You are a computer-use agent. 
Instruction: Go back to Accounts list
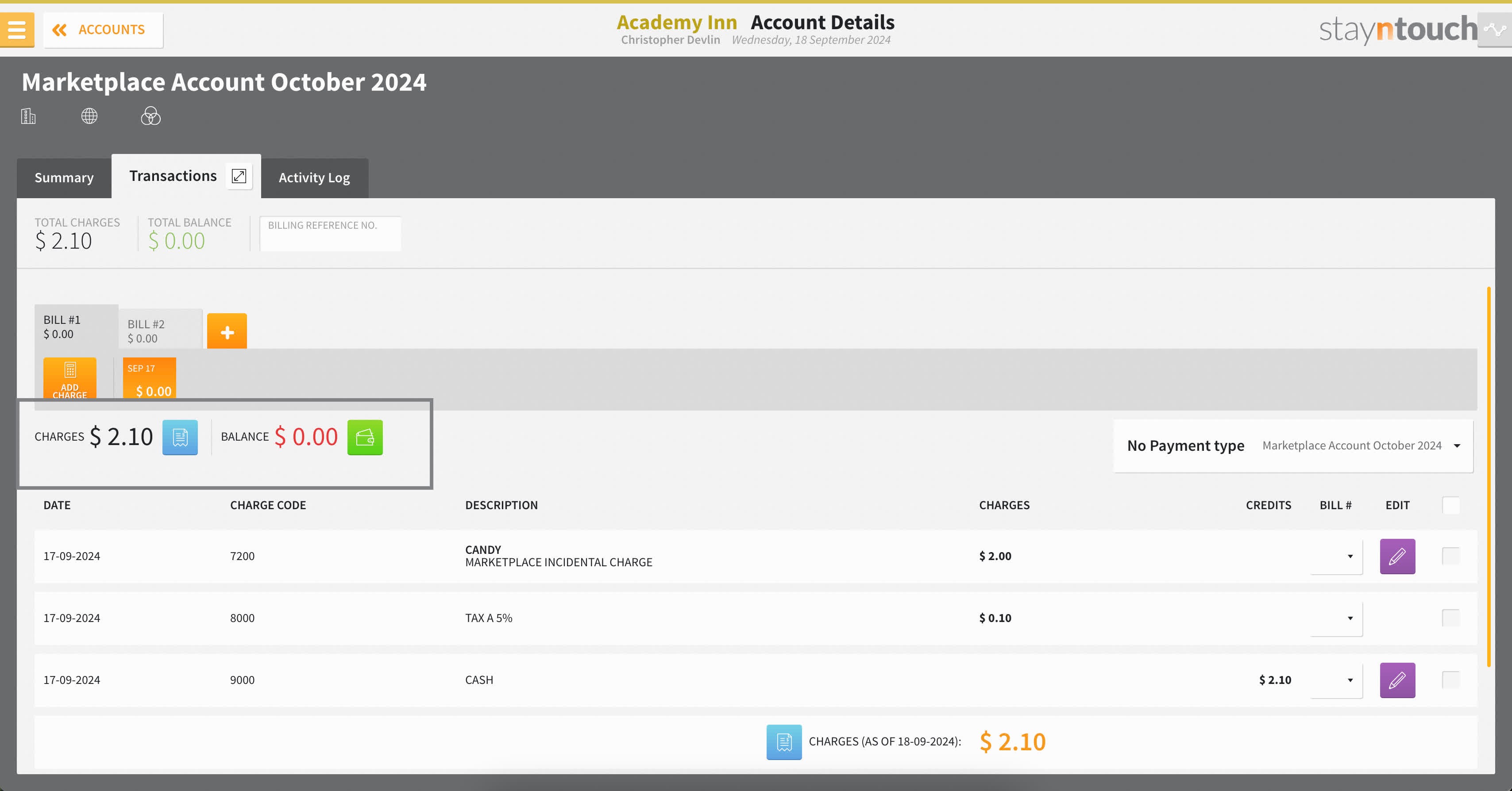pos(103,29)
